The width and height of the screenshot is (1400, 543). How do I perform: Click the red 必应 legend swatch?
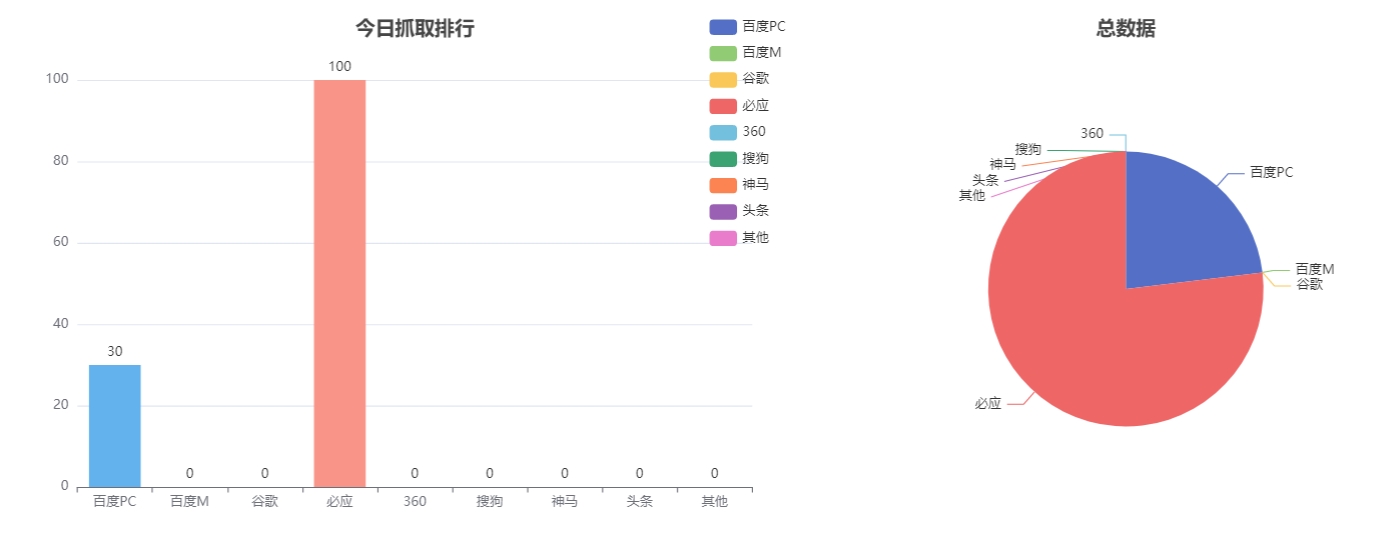click(x=723, y=106)
